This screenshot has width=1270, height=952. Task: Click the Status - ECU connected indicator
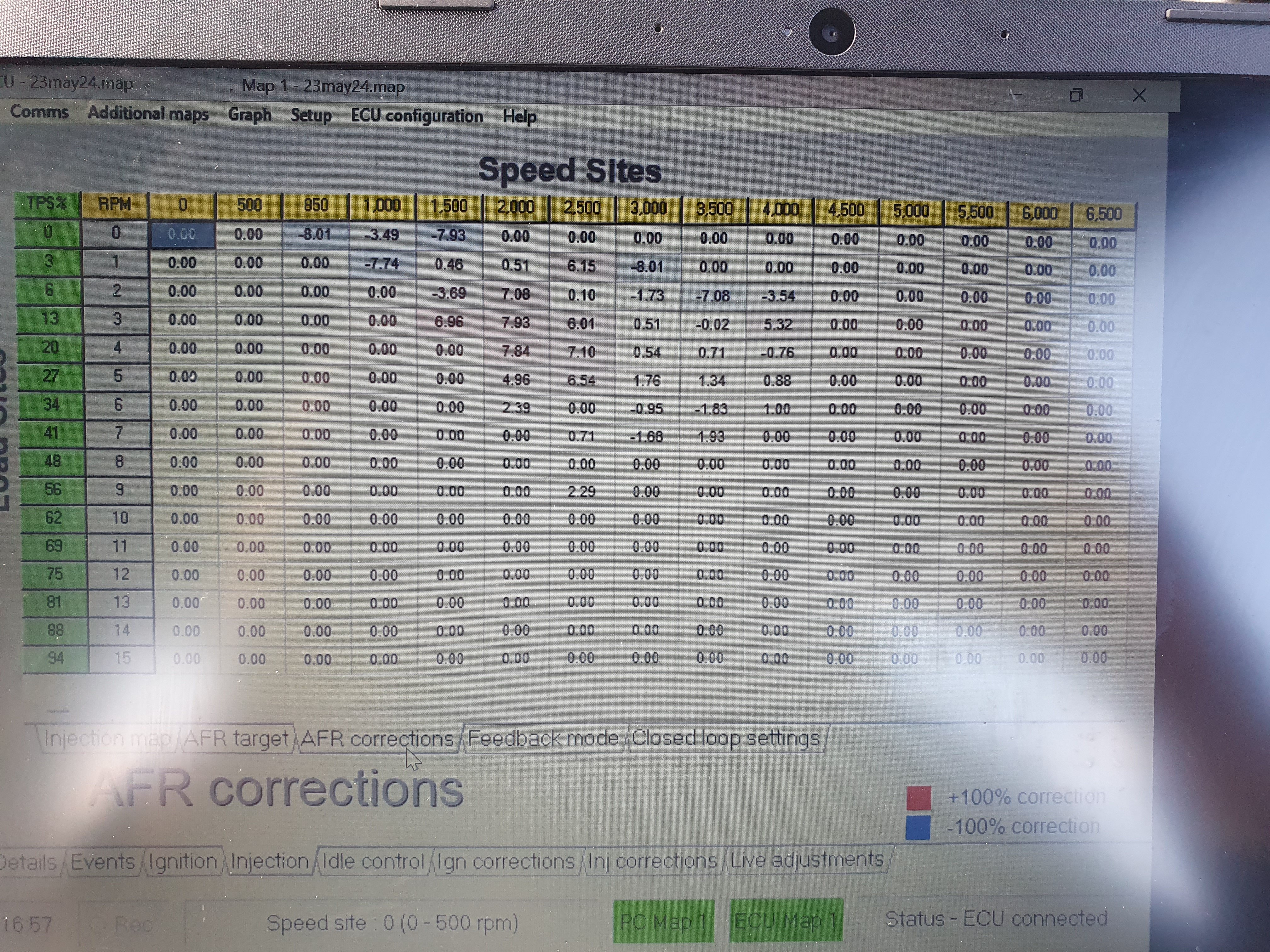pos(996,919)
